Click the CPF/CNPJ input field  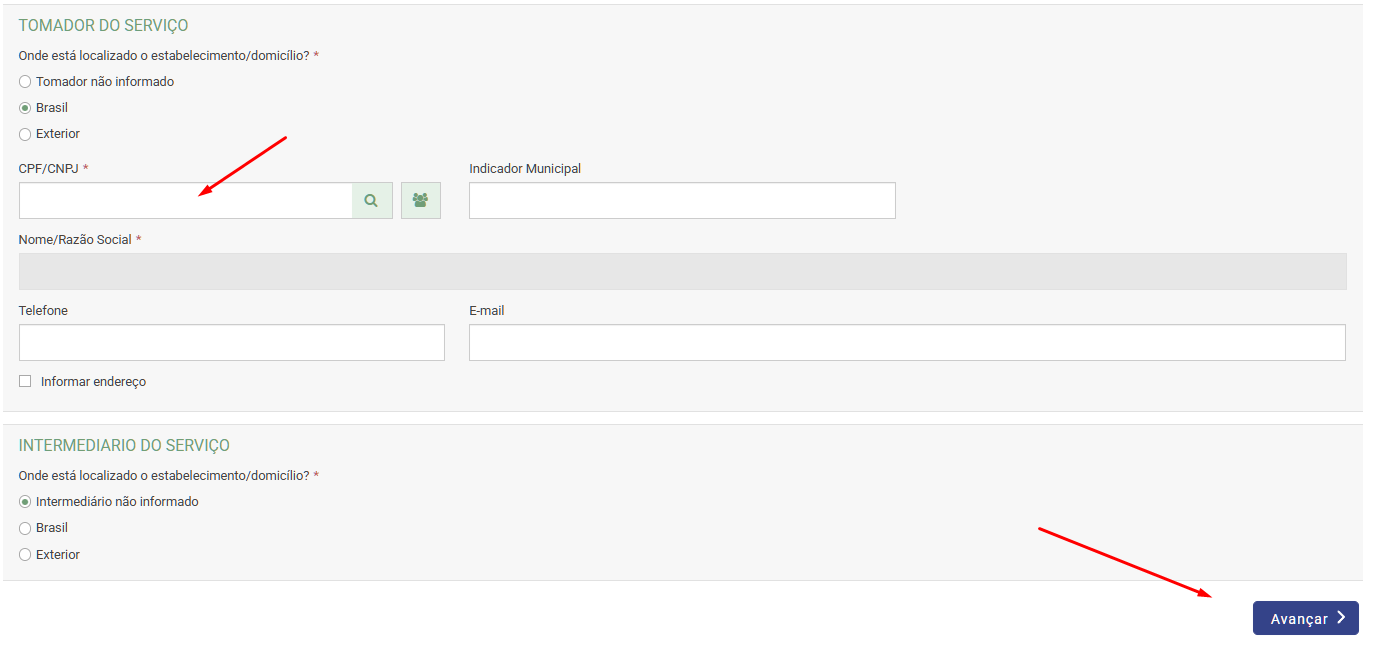(185, 201)
